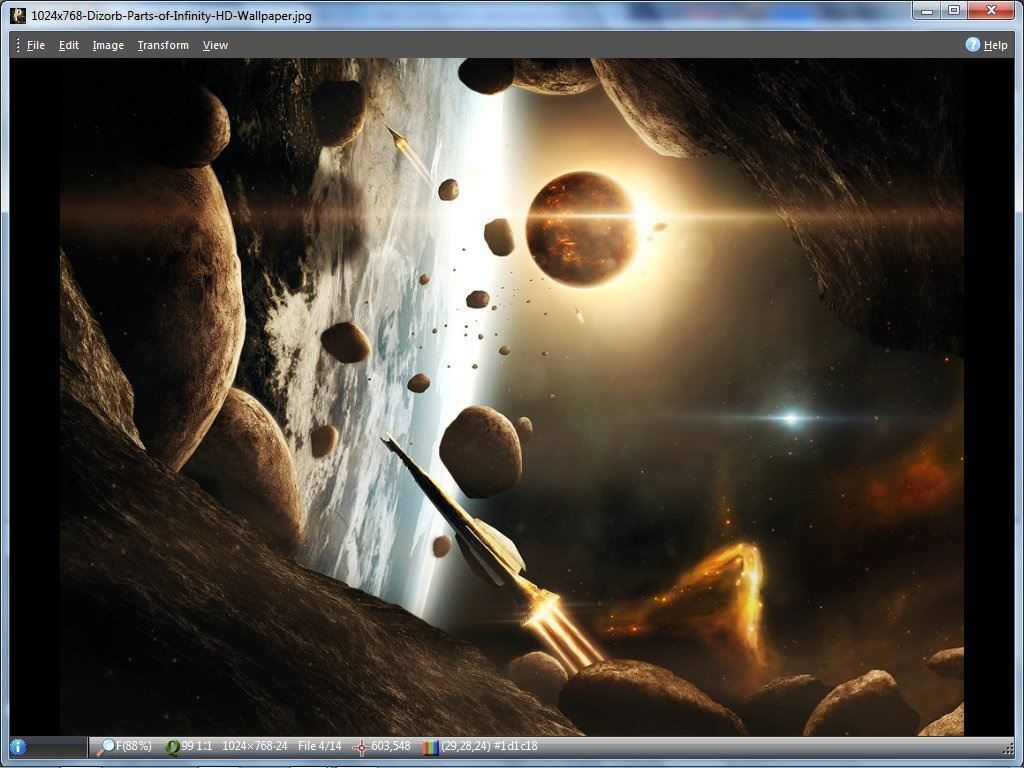Click the displayed space wallpaper image

pos(512,397)
